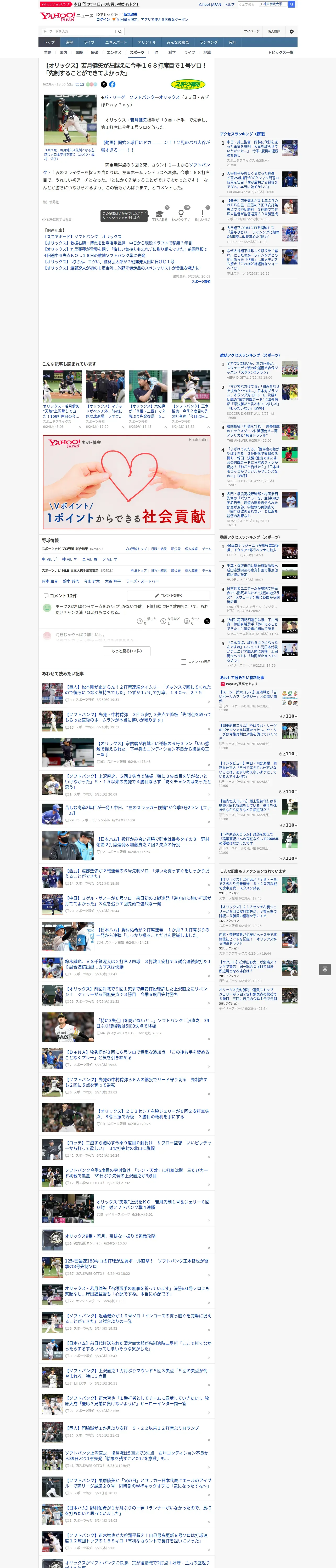Open the settings gear icon

292,32
